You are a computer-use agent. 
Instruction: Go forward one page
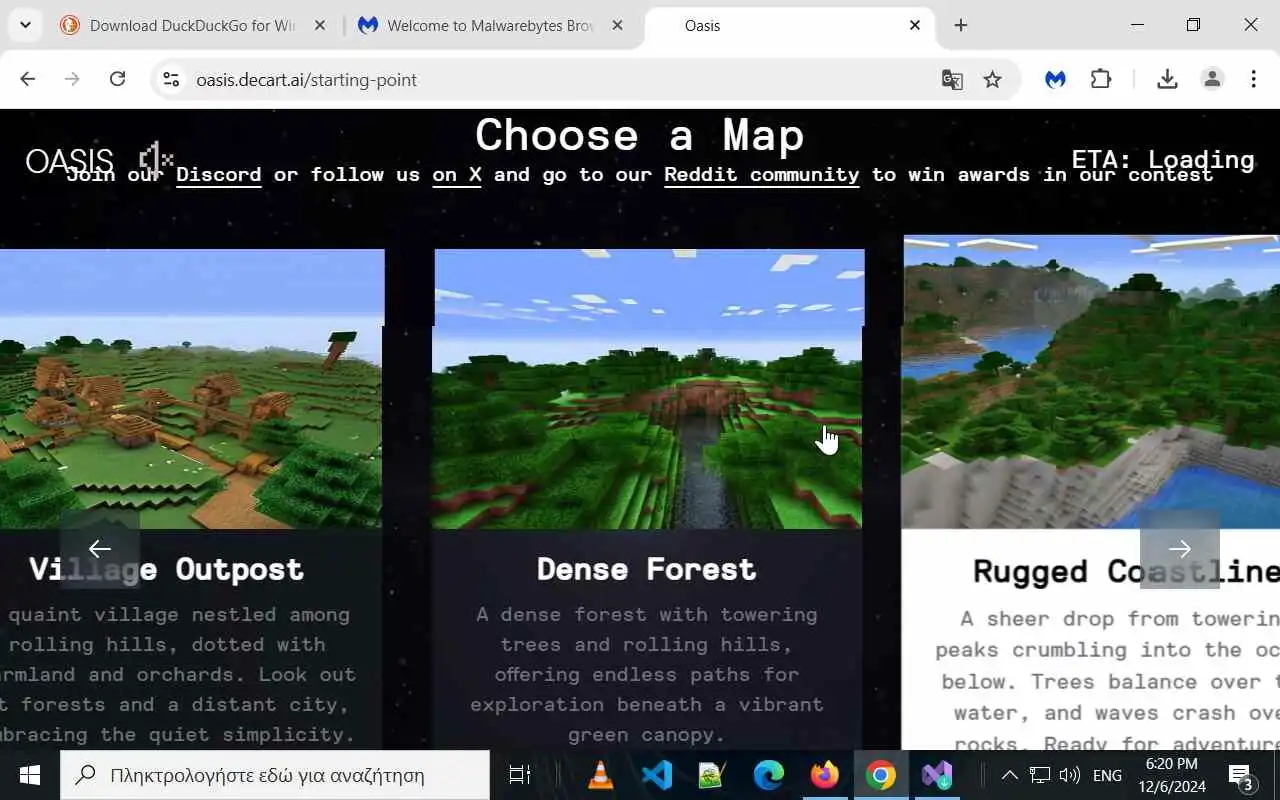tap(72, 79)
